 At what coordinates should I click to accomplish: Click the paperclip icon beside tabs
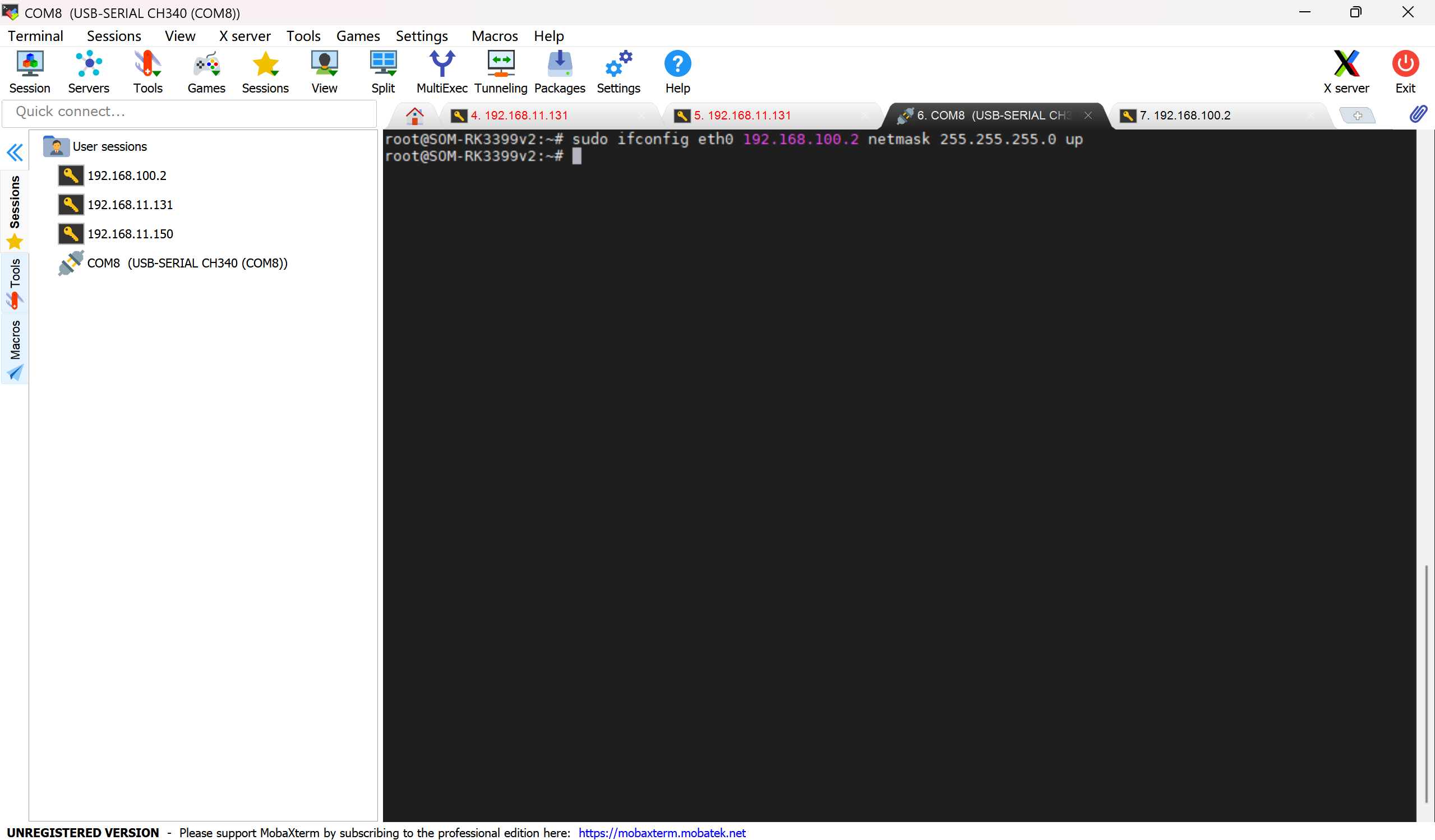1418,114
